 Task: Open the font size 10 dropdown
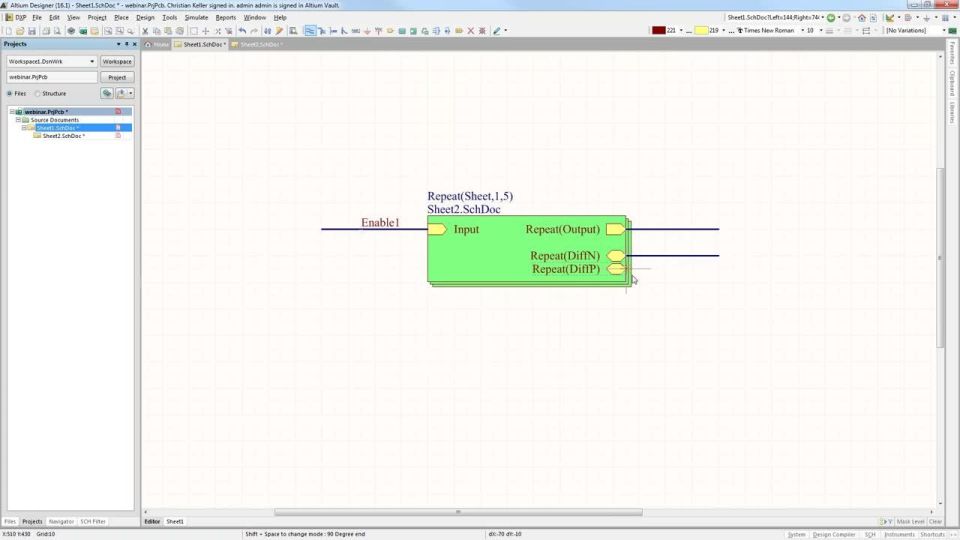820,31
